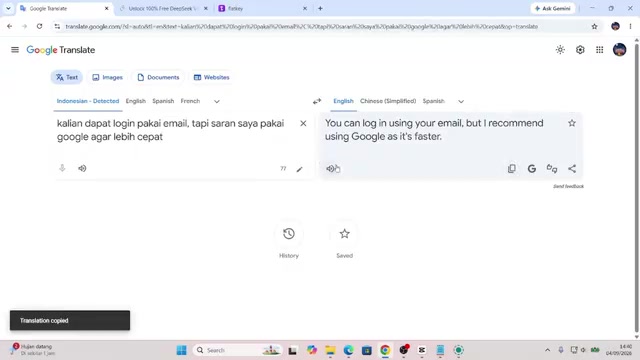Select English as target language
The height and width of the screenshot is (360, 640).
[343, 101]
